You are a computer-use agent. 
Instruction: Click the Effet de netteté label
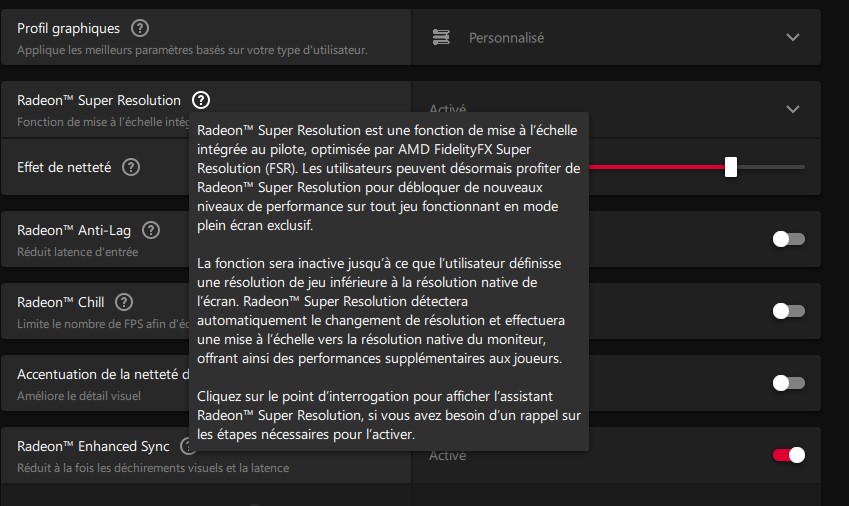pyautogui.click(x=64, y=167)
